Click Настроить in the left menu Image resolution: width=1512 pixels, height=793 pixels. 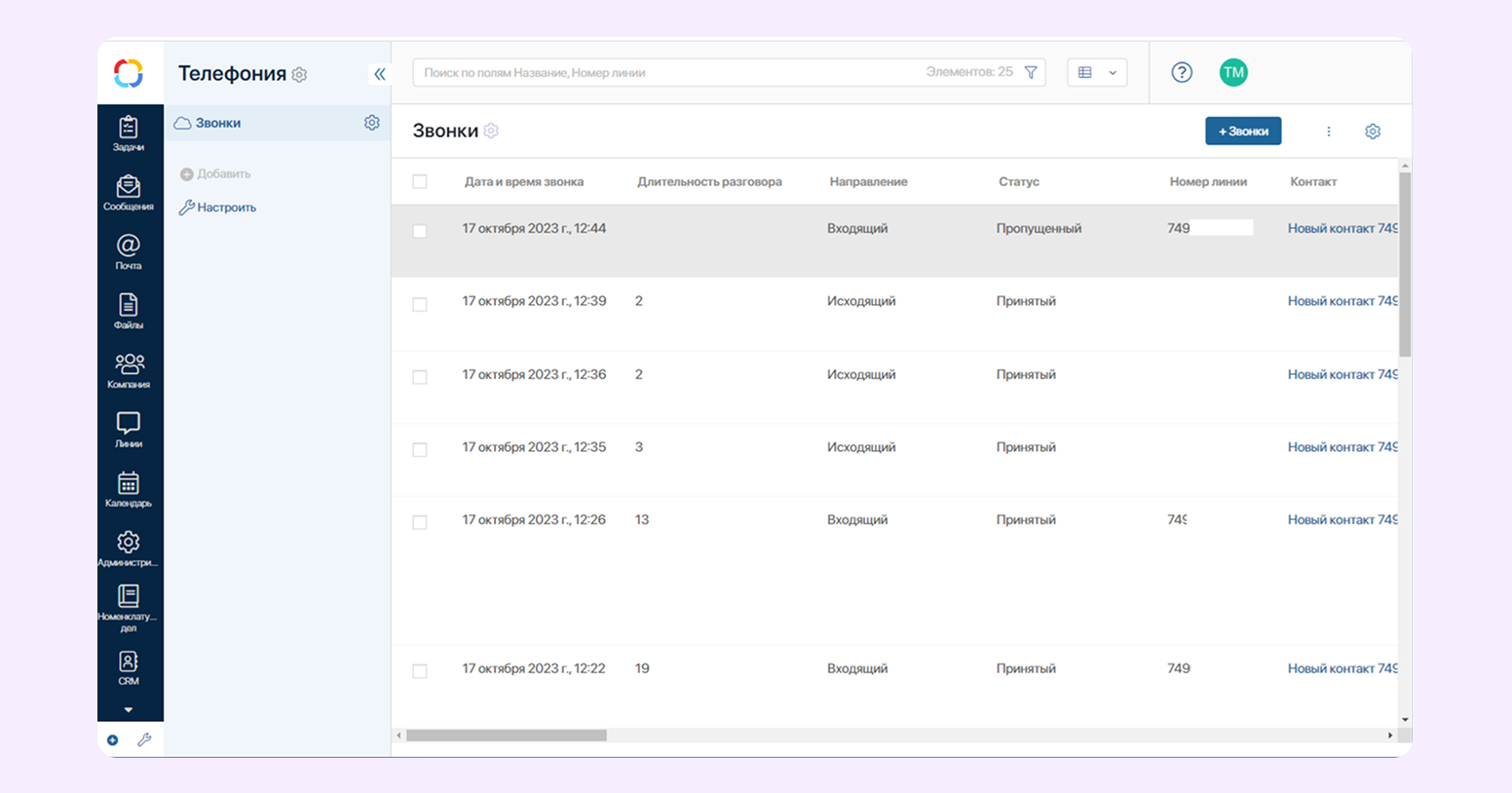point(217,208)
